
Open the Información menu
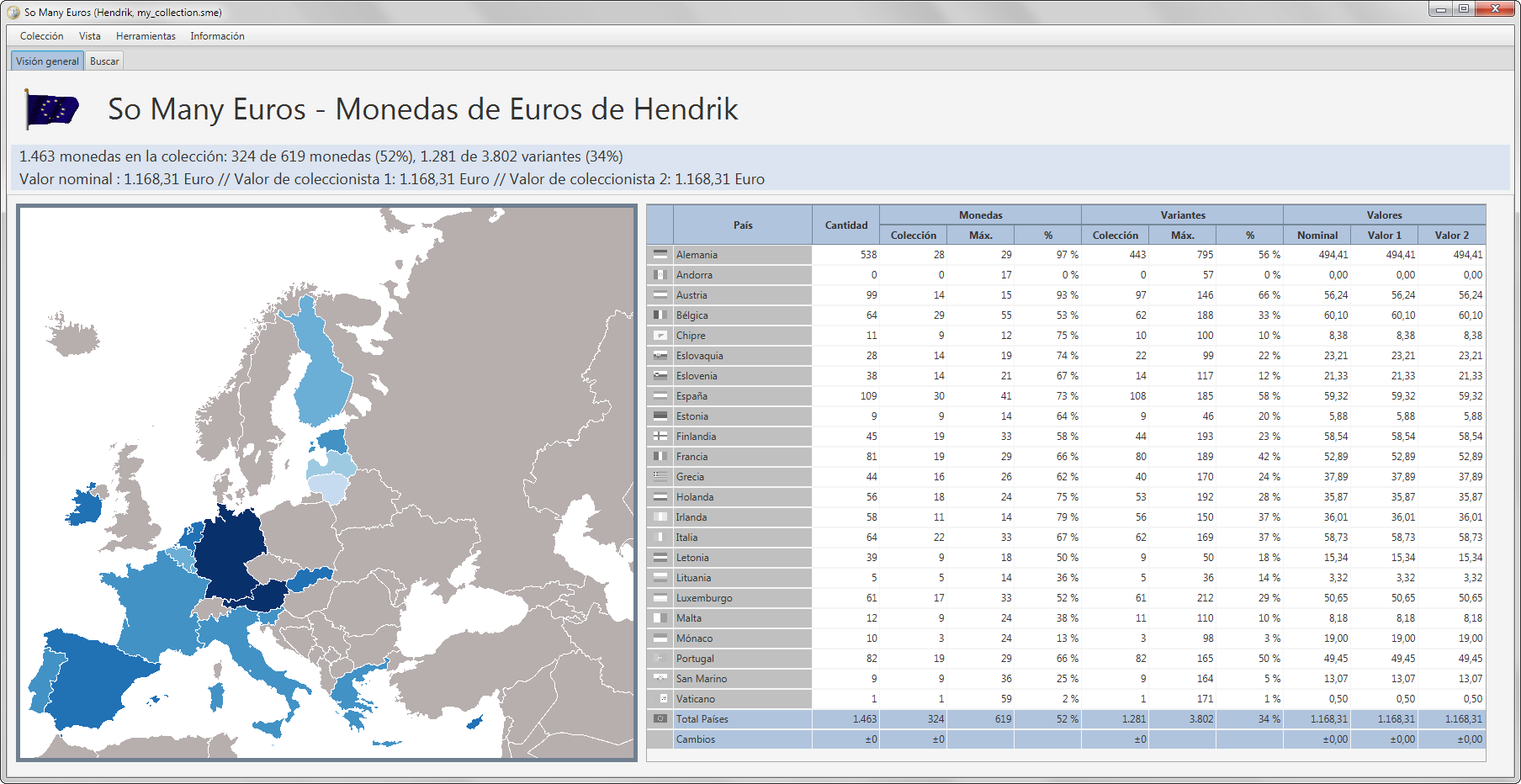(x=217, y=36)
